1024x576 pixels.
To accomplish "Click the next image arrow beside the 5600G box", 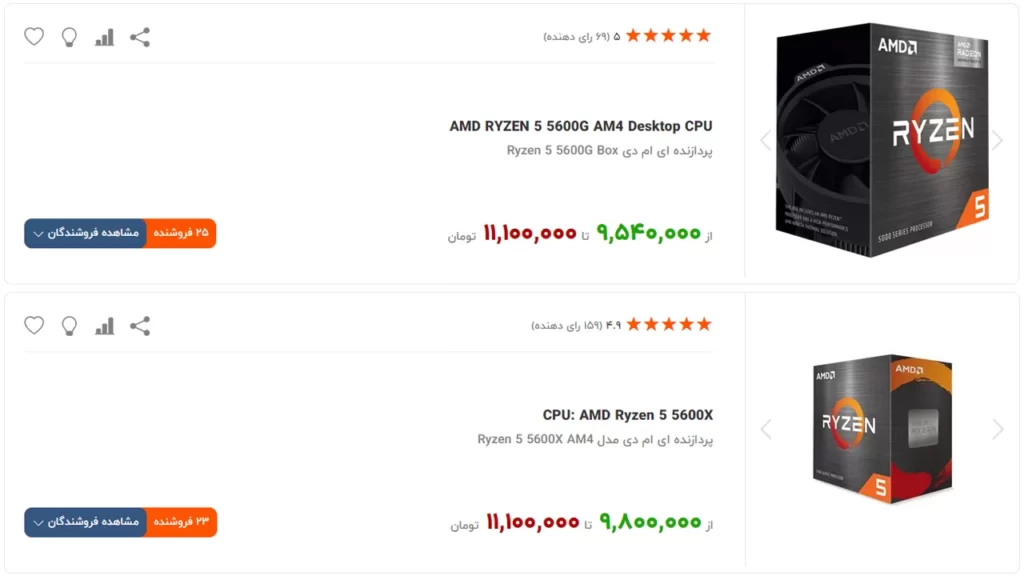I will pos(997,140).
